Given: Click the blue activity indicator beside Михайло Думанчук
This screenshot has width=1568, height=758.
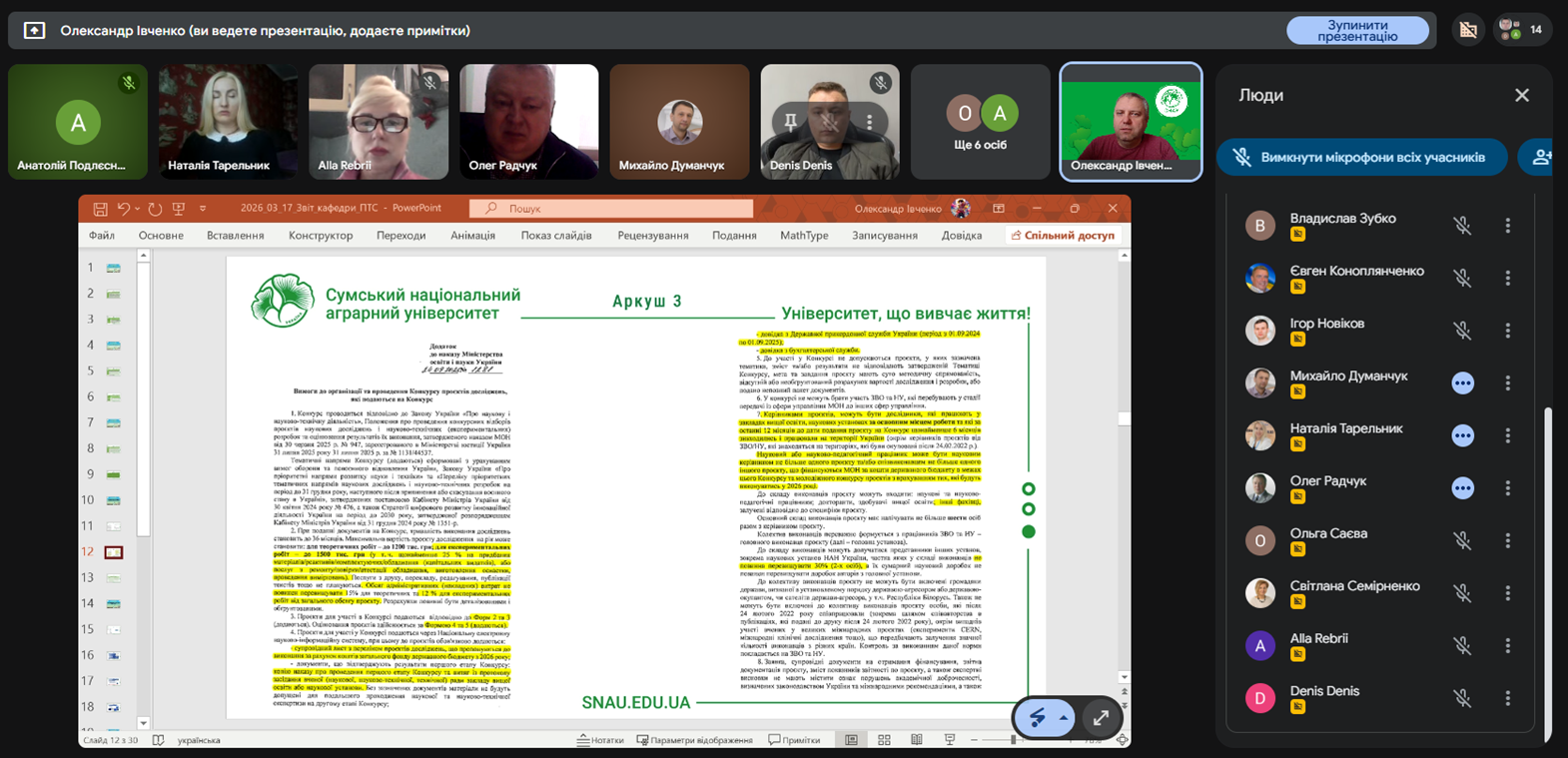Looking at the screenshot, I should click(1462, 383).
